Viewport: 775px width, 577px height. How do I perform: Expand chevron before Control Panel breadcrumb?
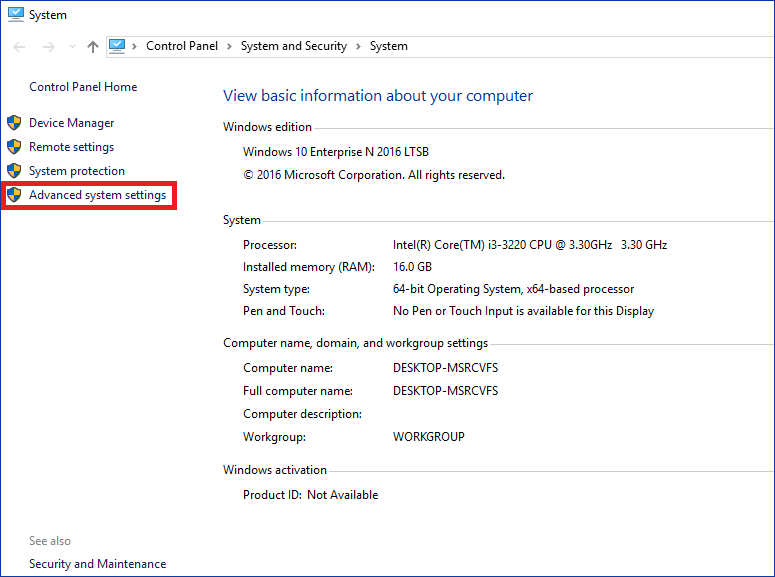[x=134, y=46]
